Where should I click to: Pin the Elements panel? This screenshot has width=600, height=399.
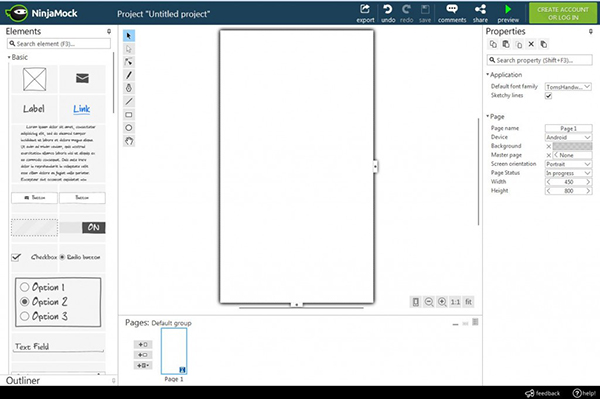[x=109, y=31]
